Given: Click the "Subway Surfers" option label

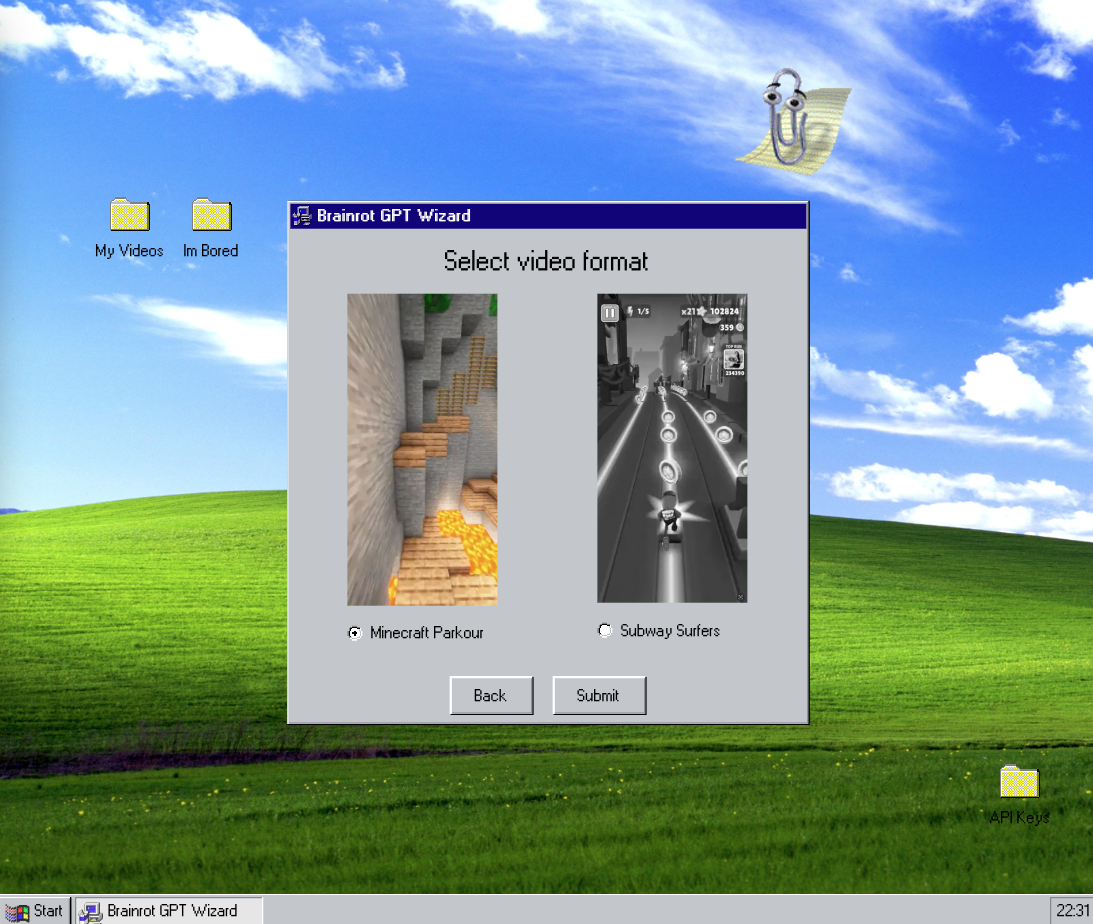Looking at the screenshot, I should pyautogui.click(x=670, y=631).
